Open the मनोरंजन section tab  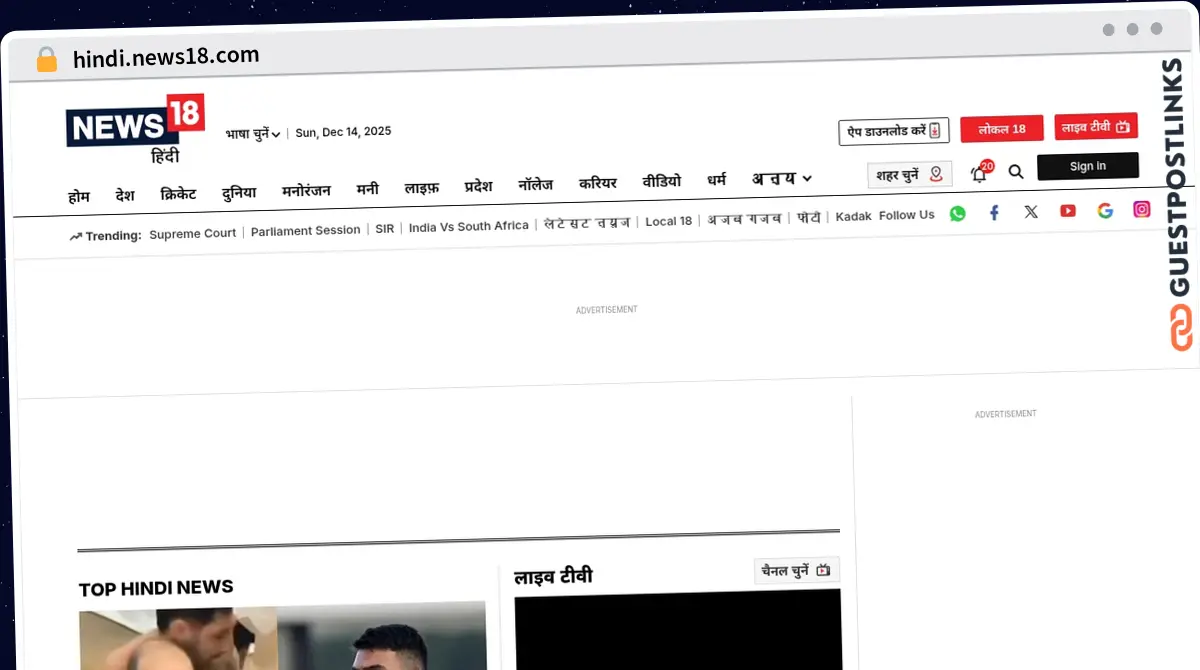(303, 190)
